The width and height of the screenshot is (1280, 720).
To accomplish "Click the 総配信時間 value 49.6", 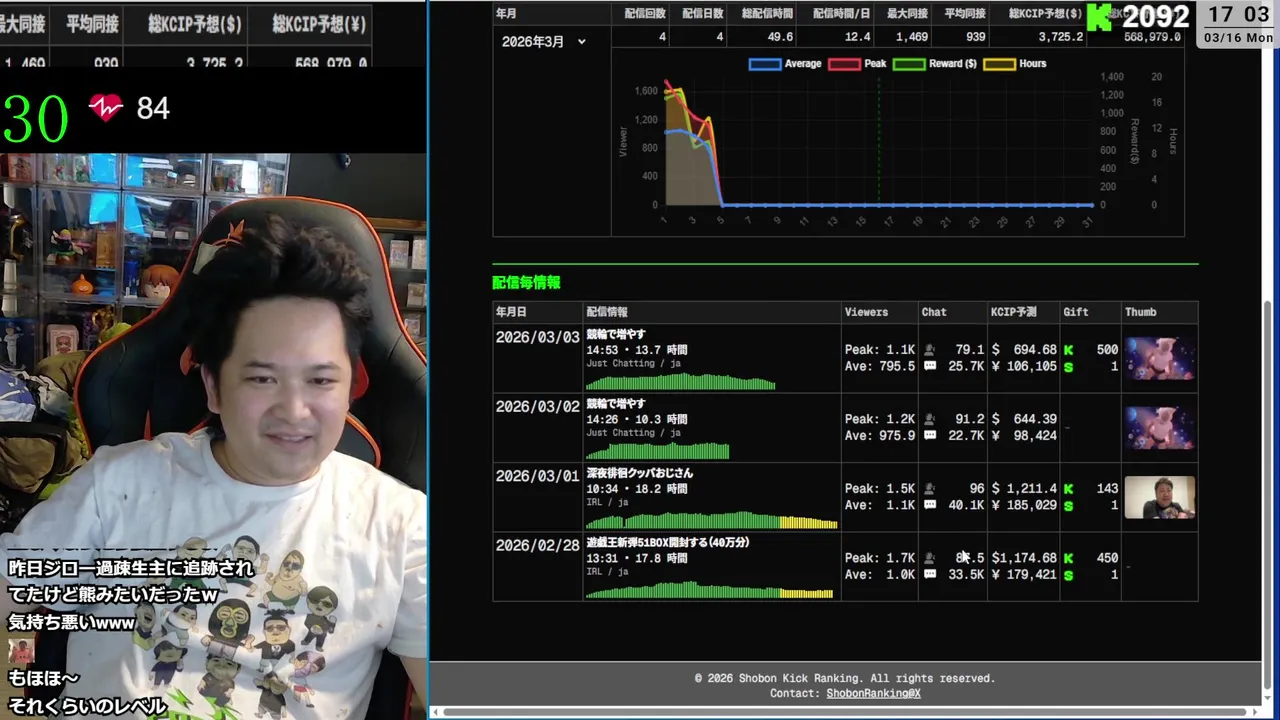I will pos(780,37).
